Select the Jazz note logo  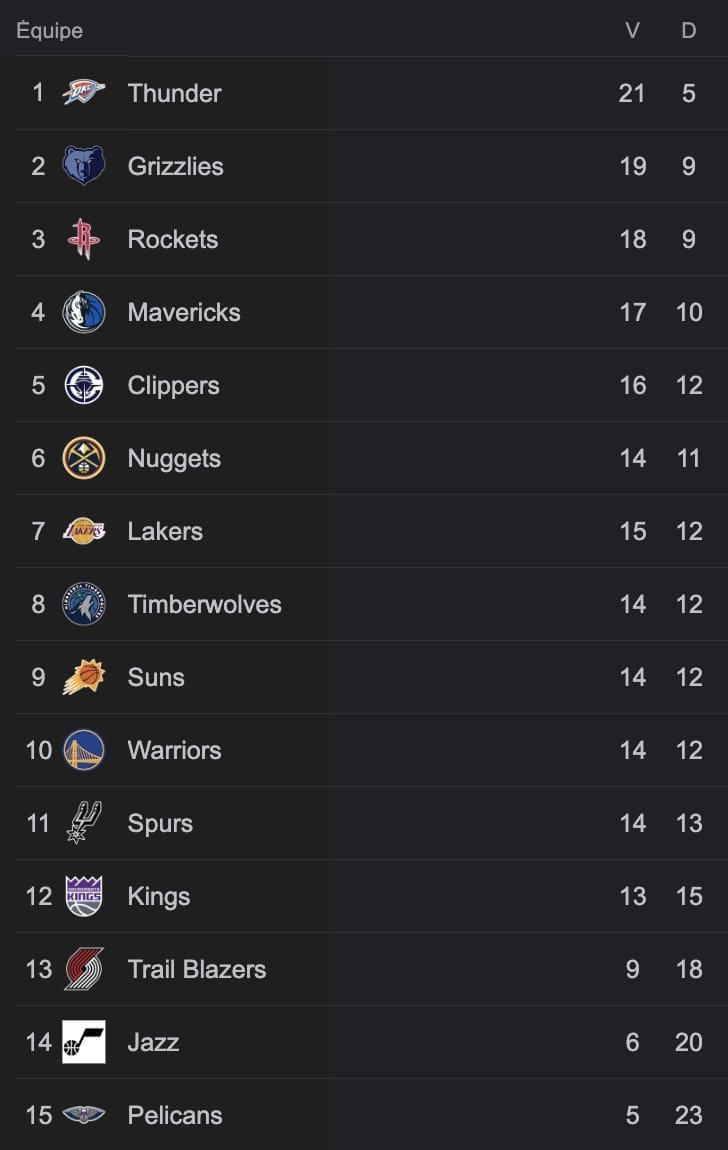pyautogui.click(x=84, y=1042)
